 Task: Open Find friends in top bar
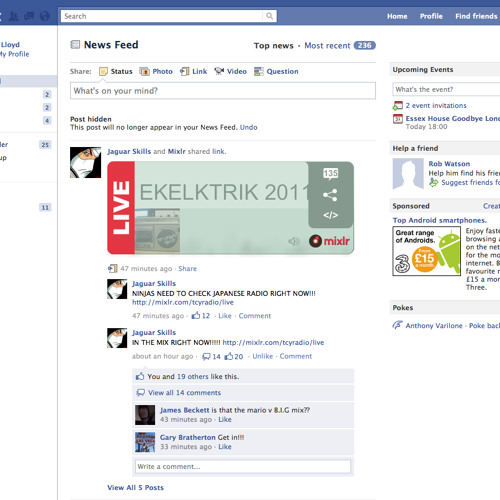(476, 16)
